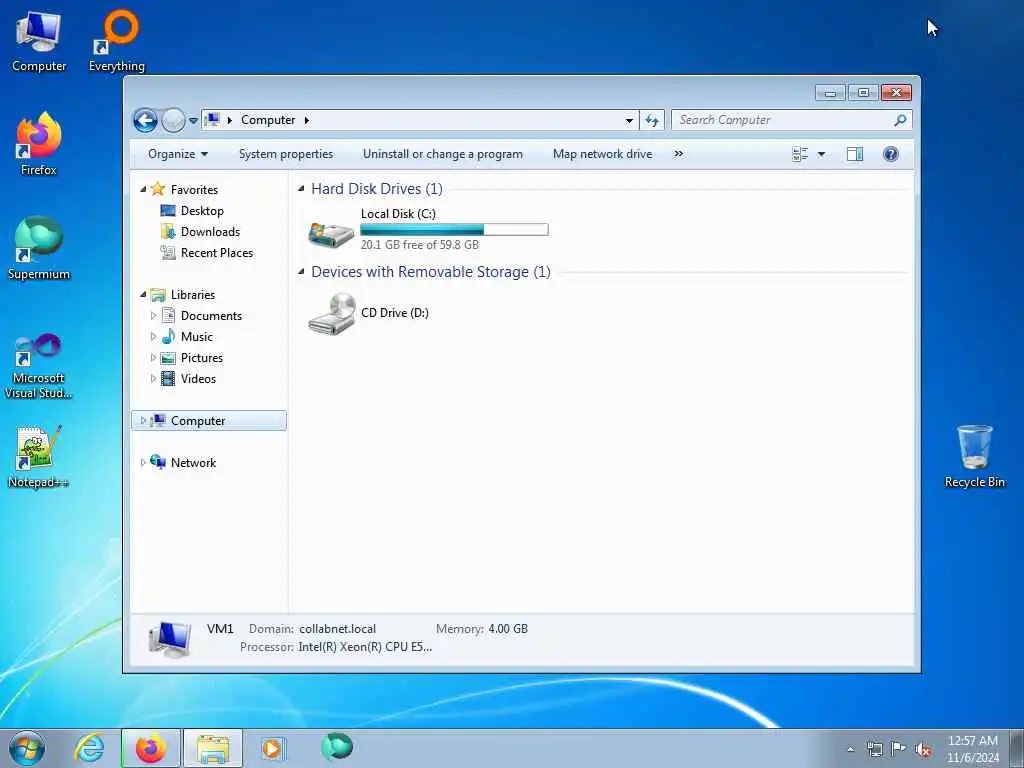Click the Computer breadcrumb in address bar

pos(268,120)
